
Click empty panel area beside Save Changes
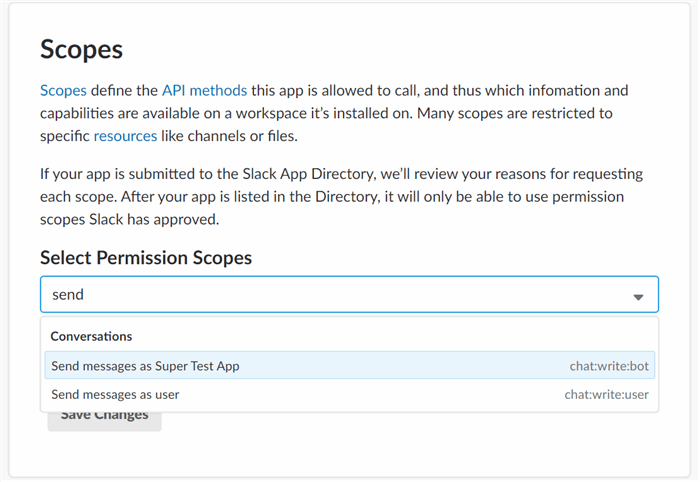pyautogui.click(x=402, y=442)
